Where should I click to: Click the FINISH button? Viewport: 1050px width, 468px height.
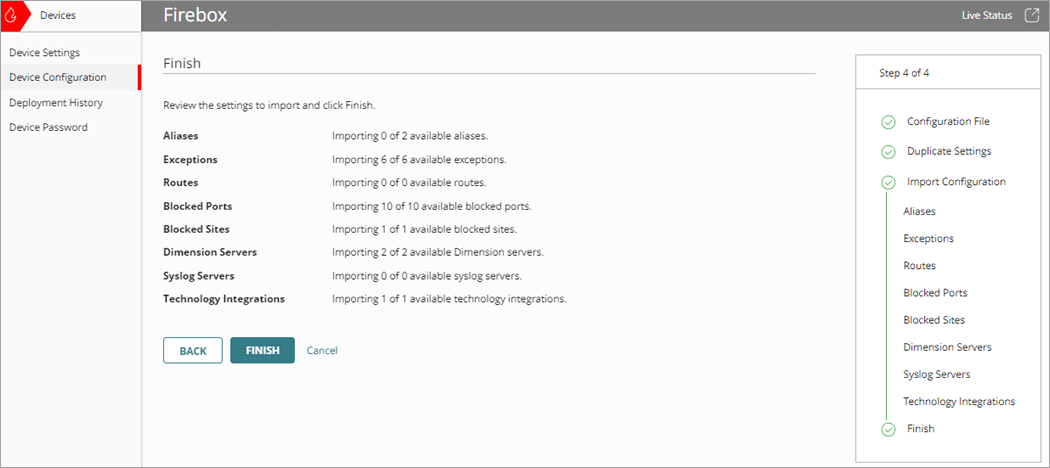262,350
